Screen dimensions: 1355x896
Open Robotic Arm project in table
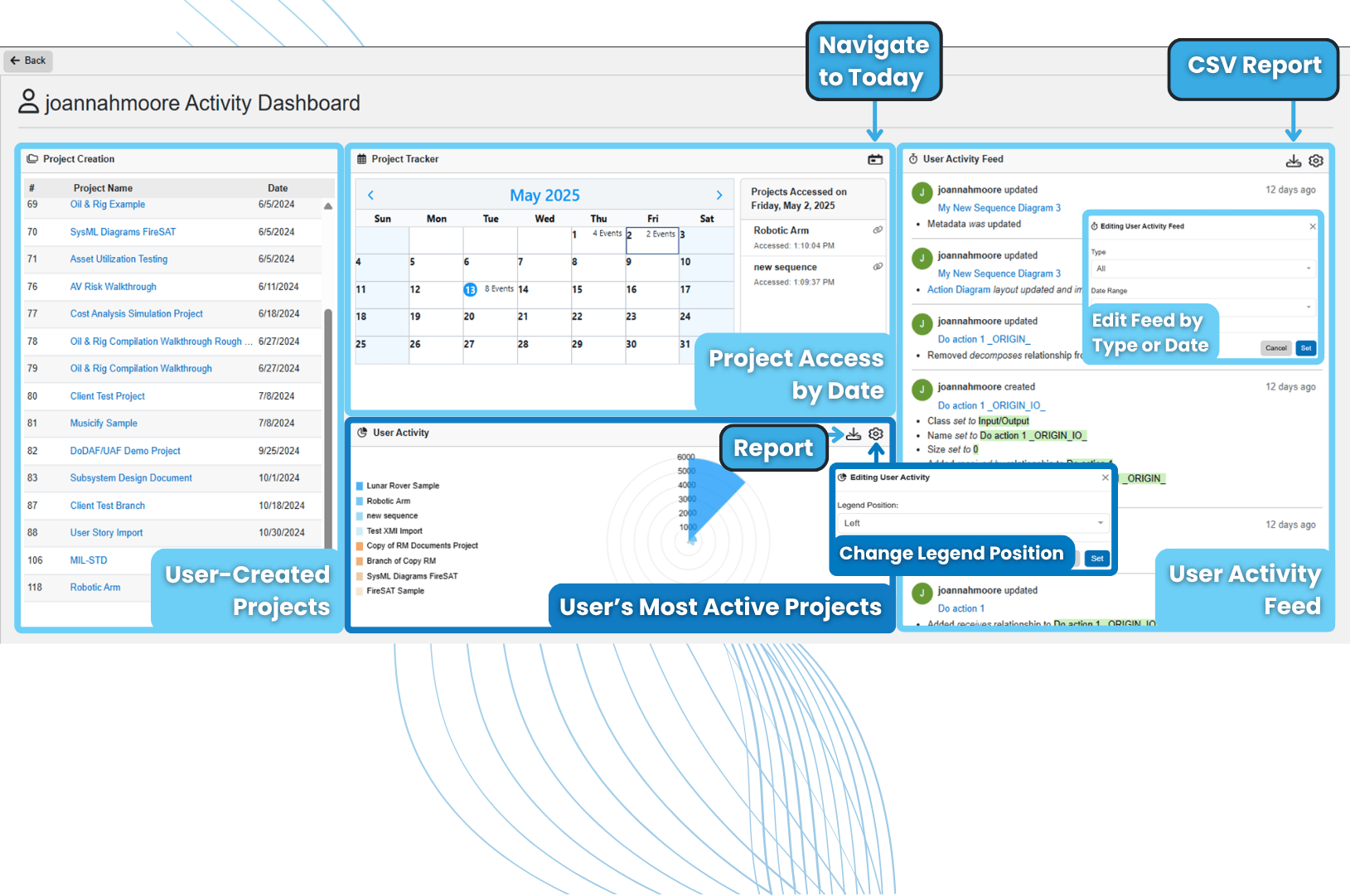95,588
